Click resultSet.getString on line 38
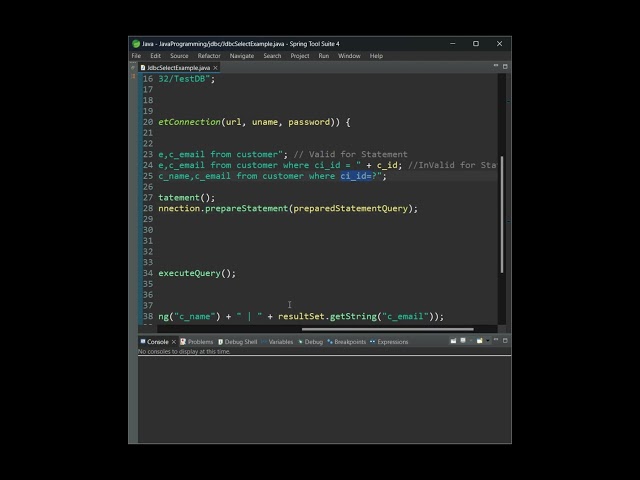 [x=327, y=316]
